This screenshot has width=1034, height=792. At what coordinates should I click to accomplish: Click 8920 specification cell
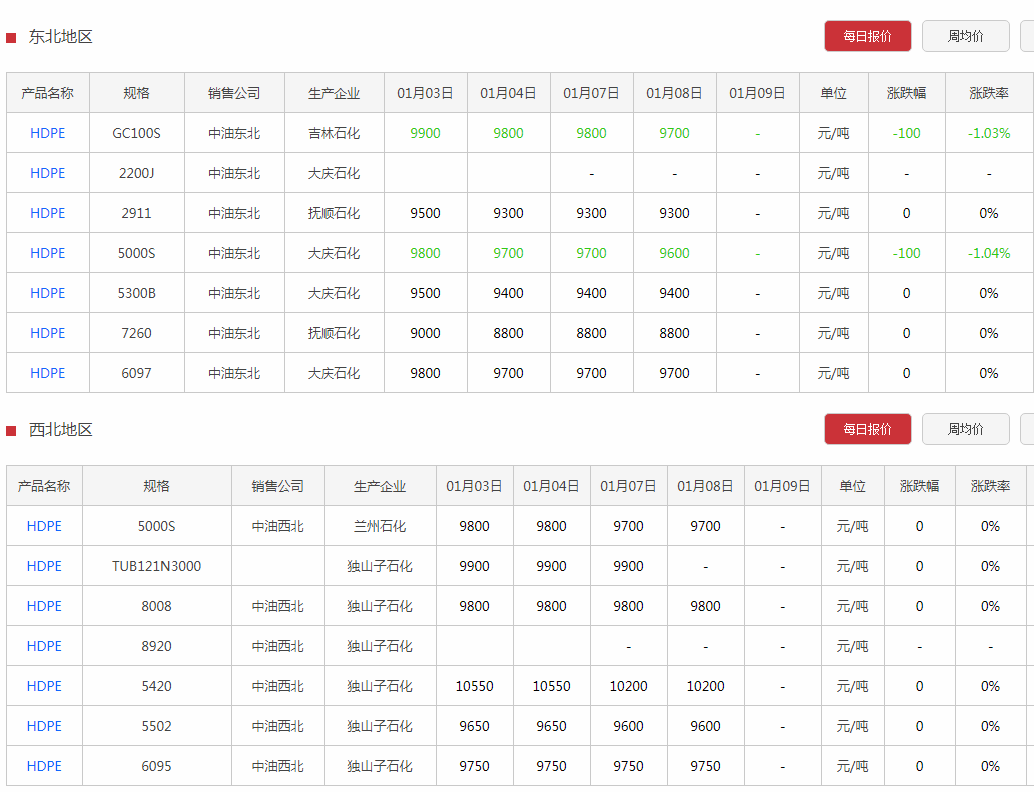[x=156, y=646]
